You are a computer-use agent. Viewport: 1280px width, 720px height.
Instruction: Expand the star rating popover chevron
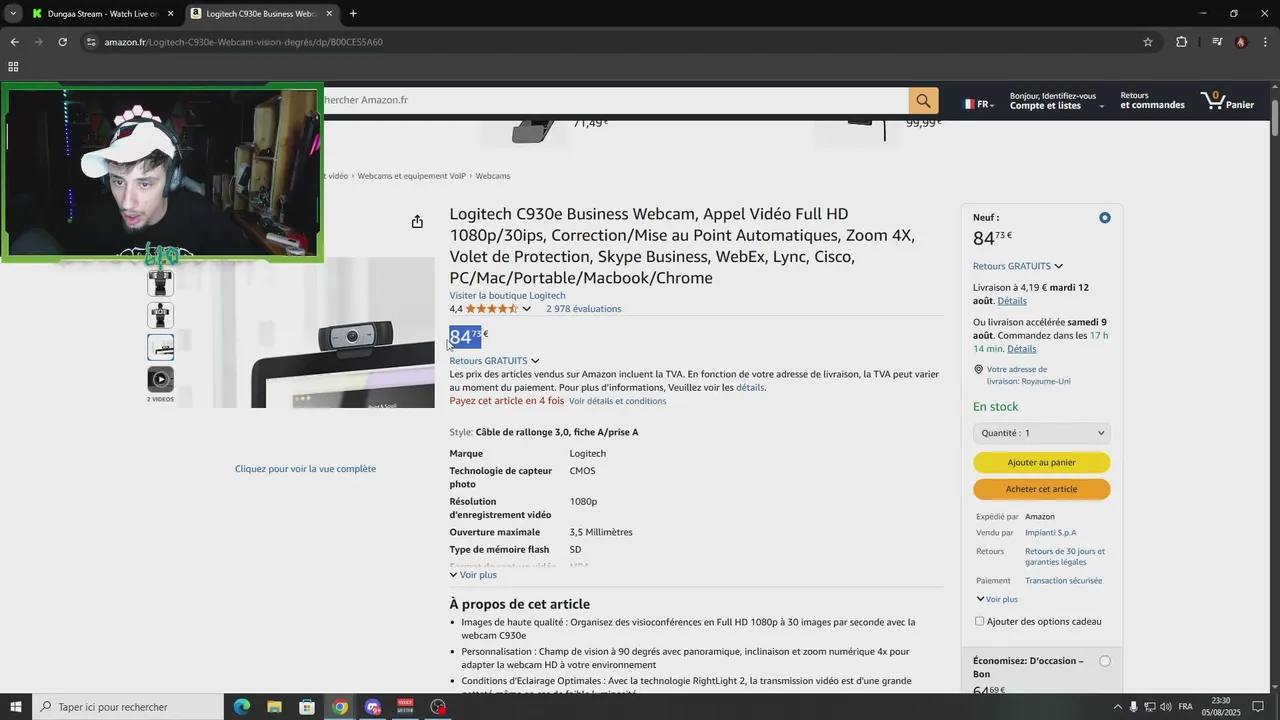(x=527, y=309)
